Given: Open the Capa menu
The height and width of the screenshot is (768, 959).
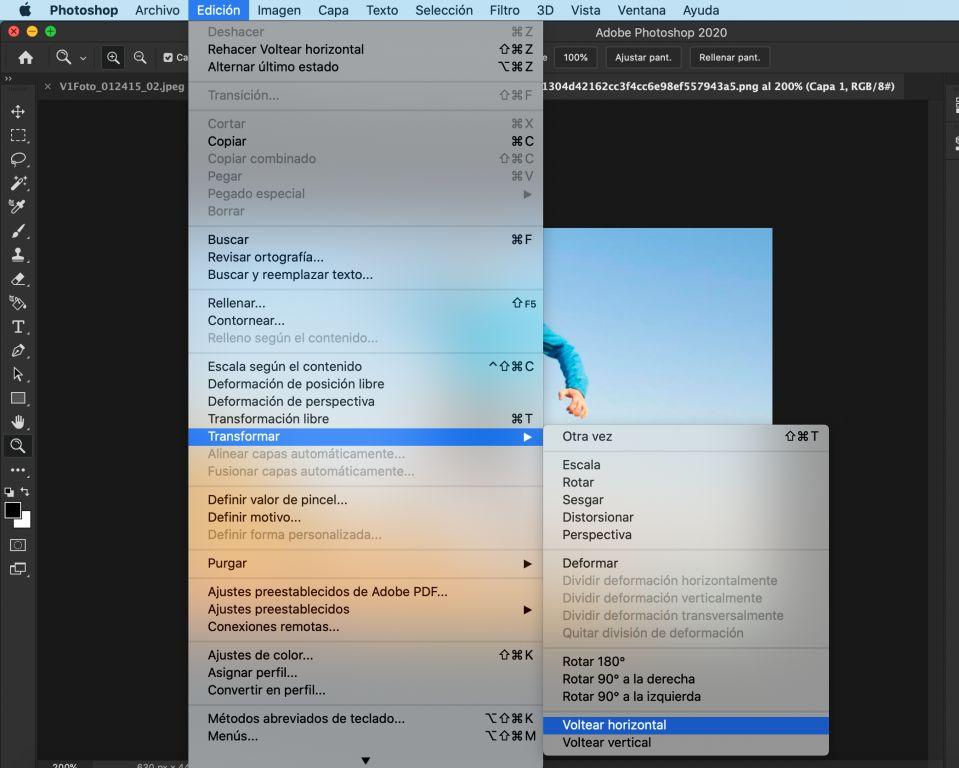Looking at the screenshot, I should point(333,10).
